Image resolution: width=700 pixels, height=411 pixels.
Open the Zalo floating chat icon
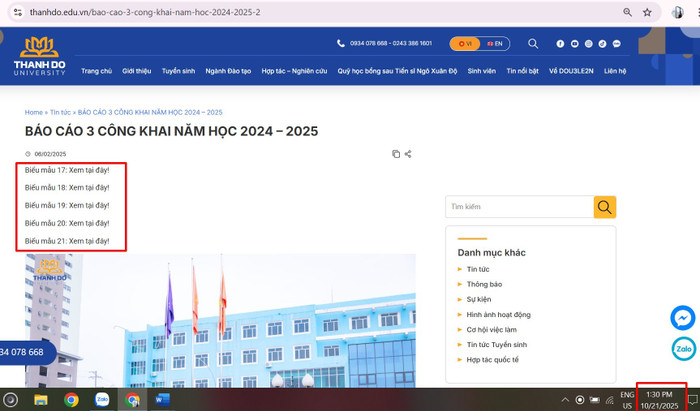(684, 349)
